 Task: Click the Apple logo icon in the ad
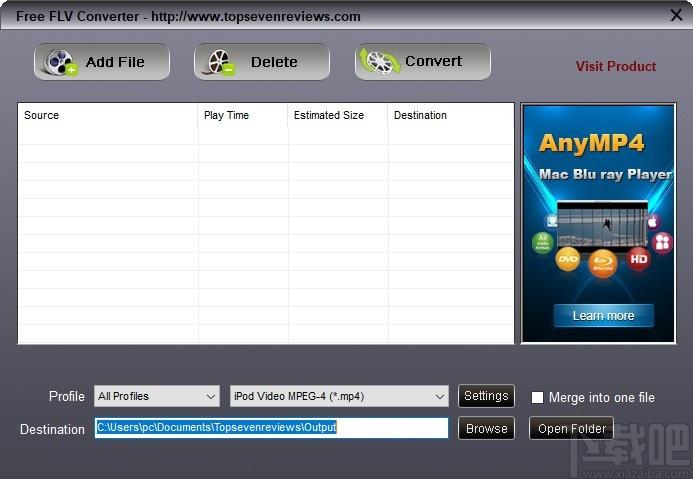pyautogui.click(x=653, y=222)
